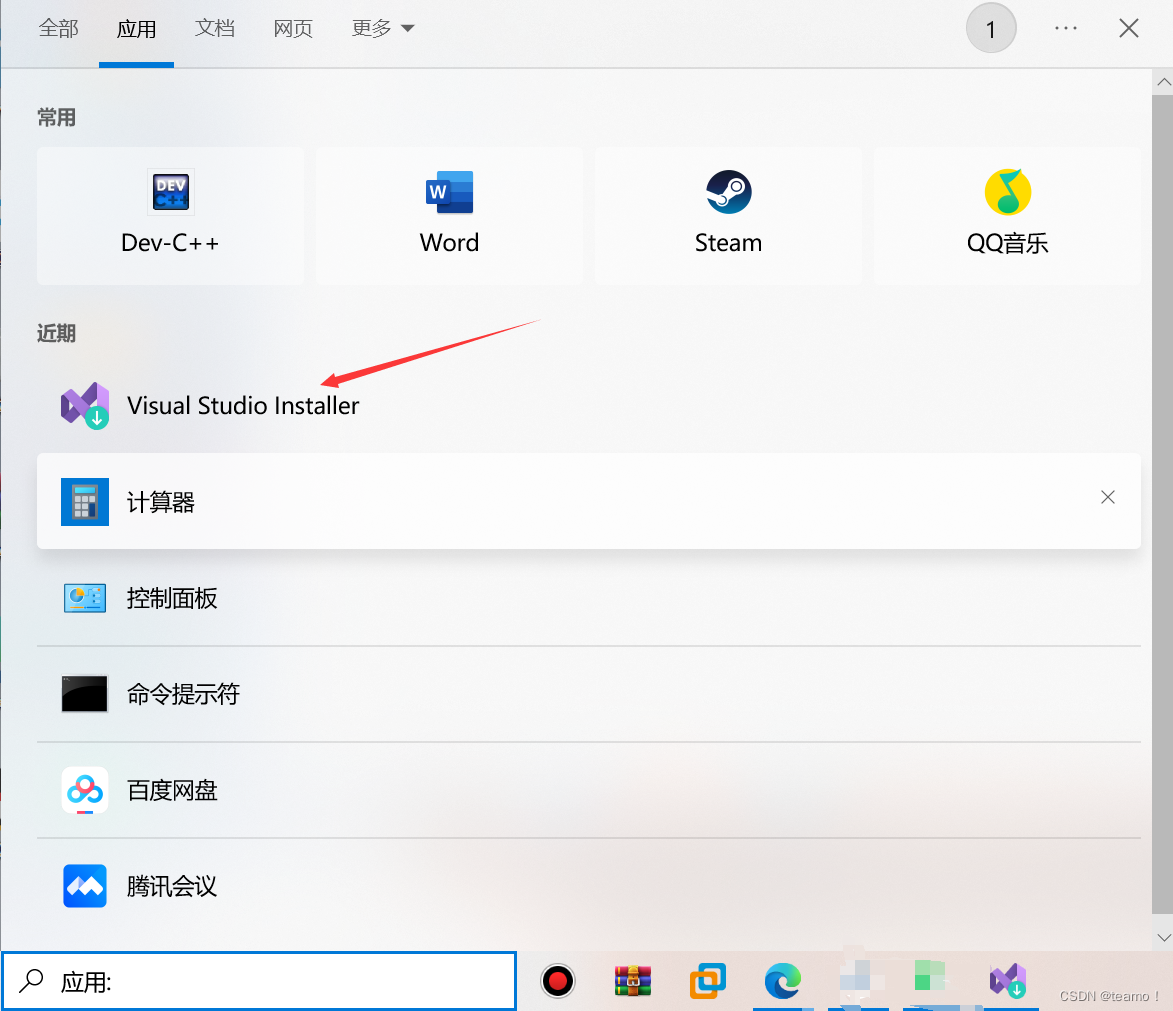Click the 百度网盘 label text
1173x1011 pixels.
click(172, 790)
